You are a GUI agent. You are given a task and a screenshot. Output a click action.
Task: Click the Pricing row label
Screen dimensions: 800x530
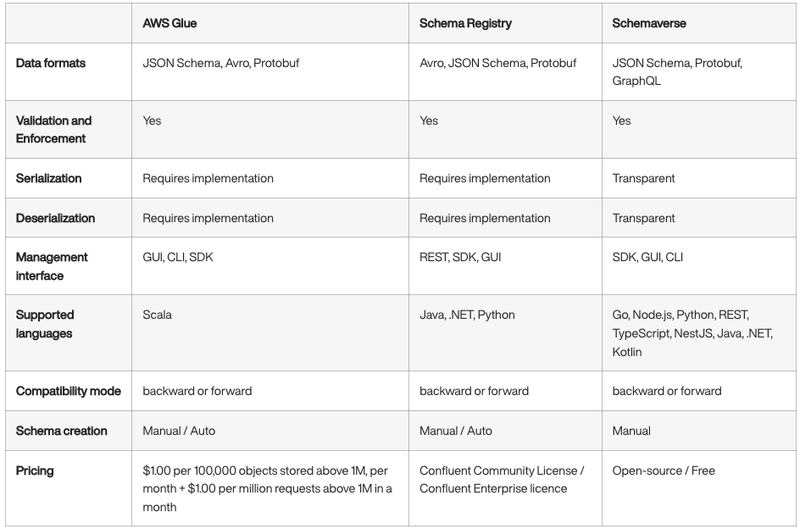[x=36, y=469]
